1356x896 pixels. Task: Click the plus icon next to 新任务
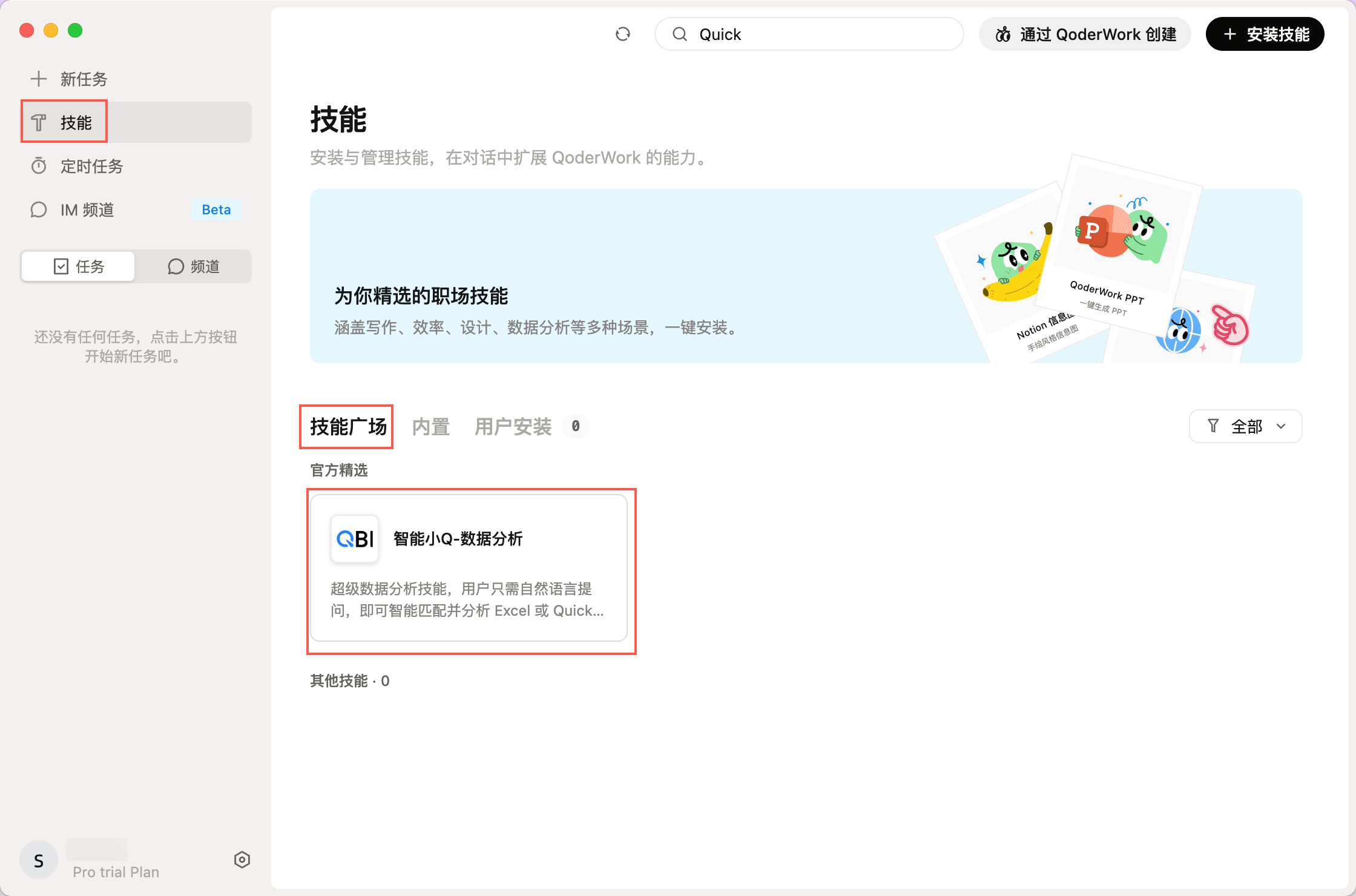pos(39,79)
